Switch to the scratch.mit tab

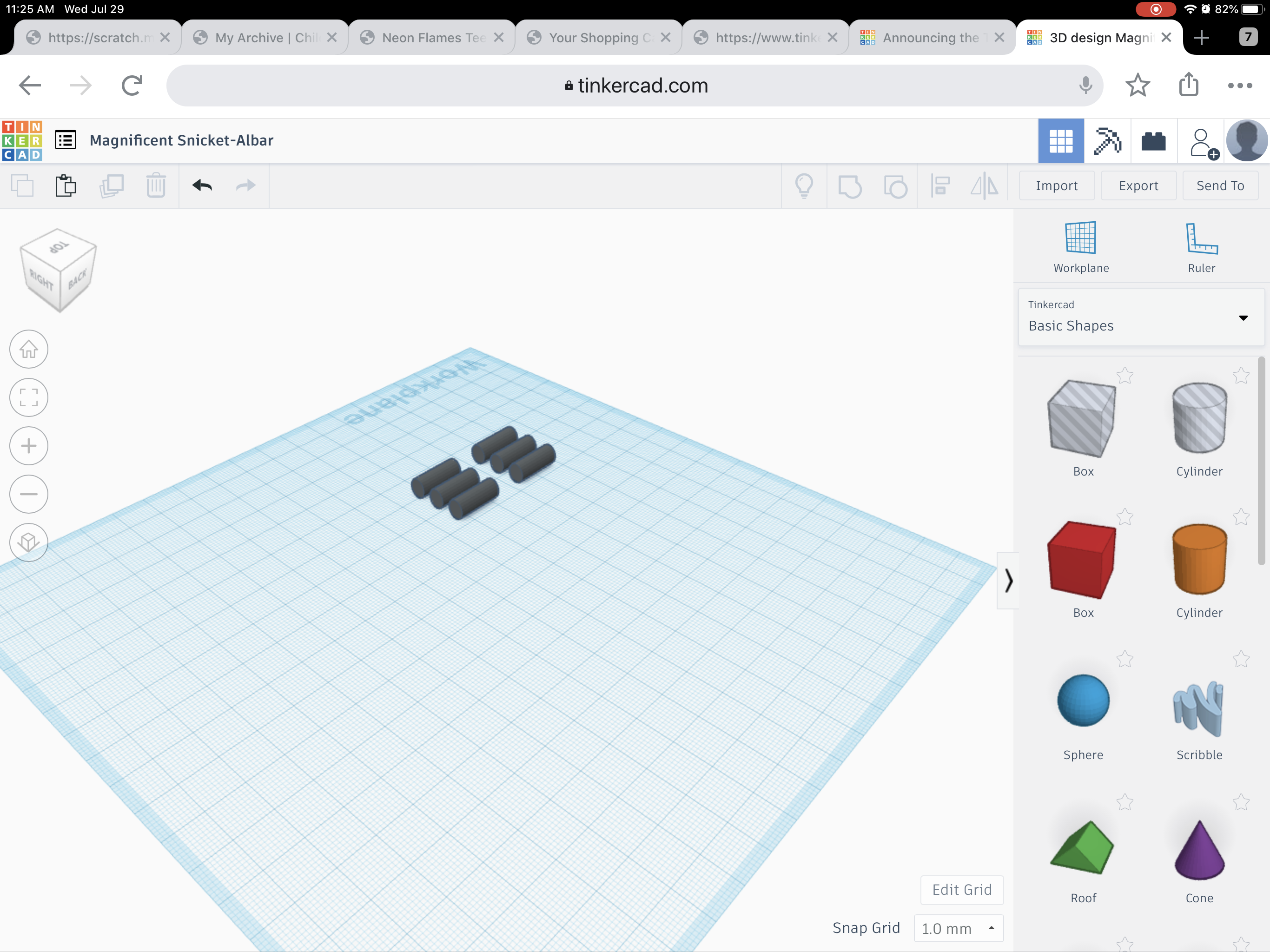(x=98, y=37)
